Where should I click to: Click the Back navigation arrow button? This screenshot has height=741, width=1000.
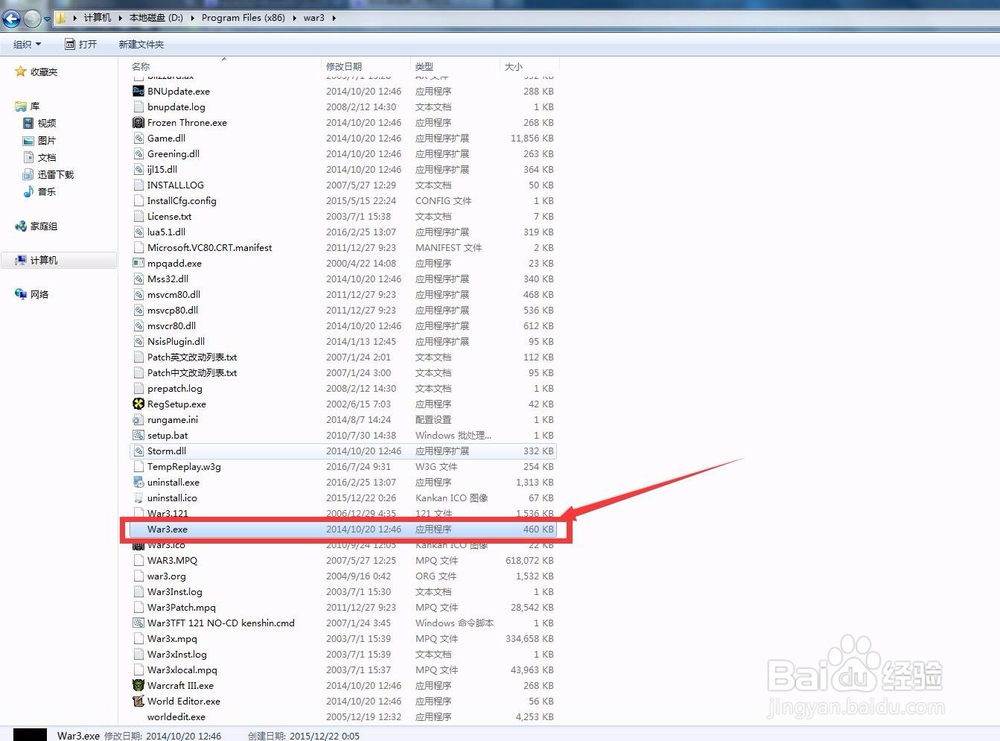(11, 18)
